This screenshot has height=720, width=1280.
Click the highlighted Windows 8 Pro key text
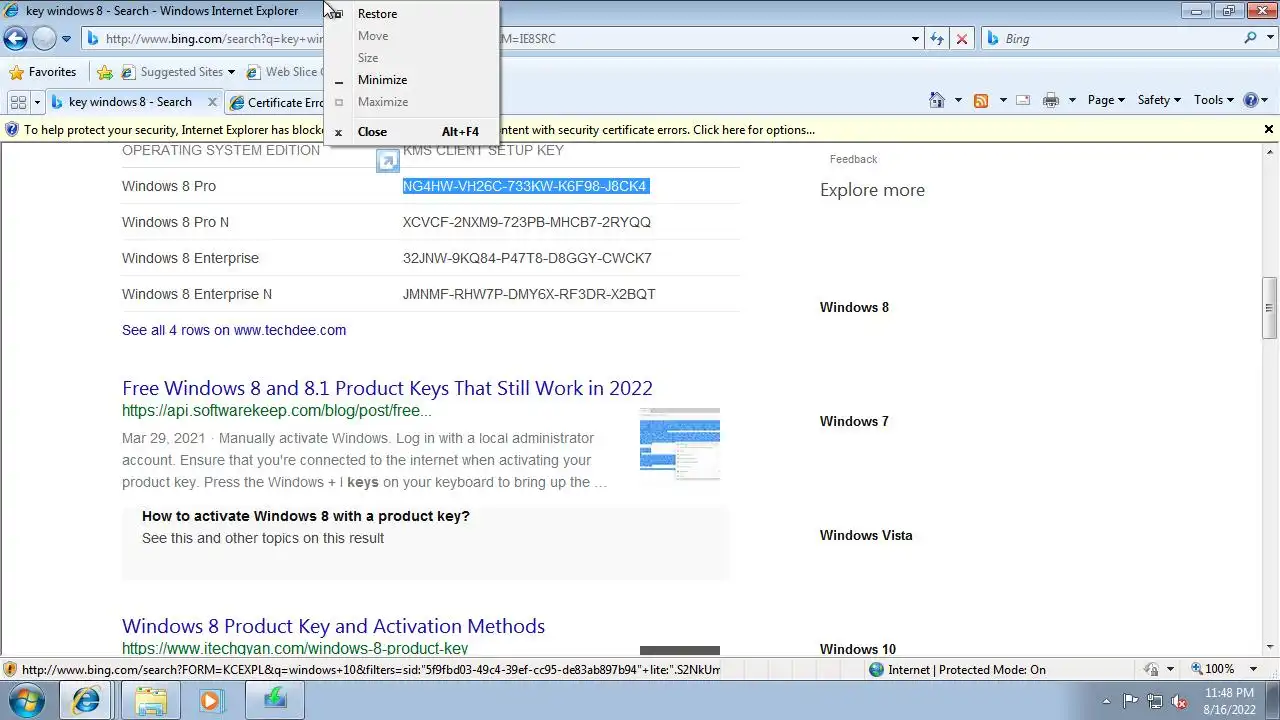click(525, 186)
